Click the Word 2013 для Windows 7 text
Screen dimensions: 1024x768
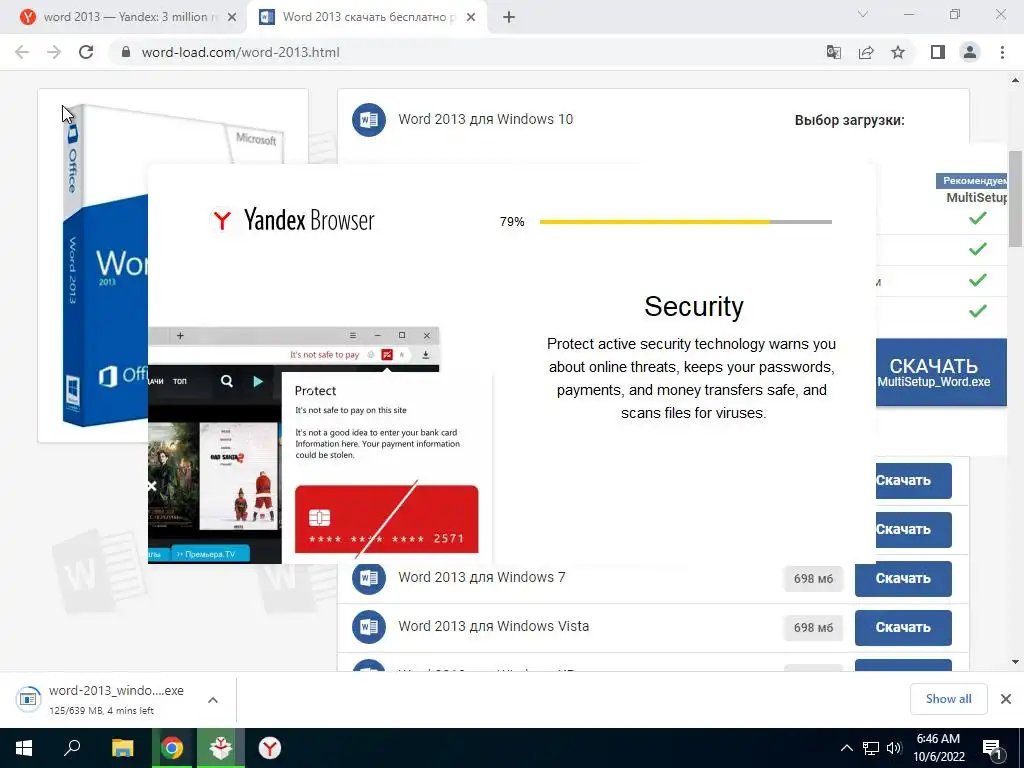481,577
